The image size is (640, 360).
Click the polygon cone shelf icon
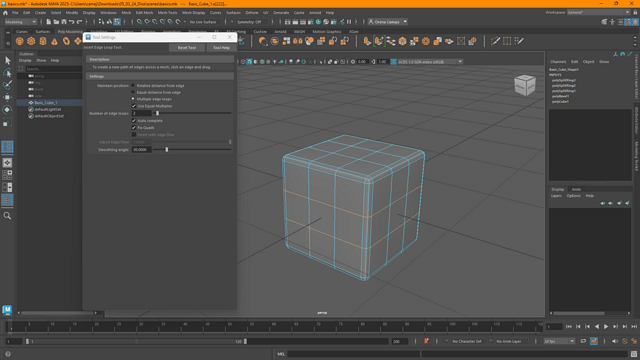click(54, 41)
